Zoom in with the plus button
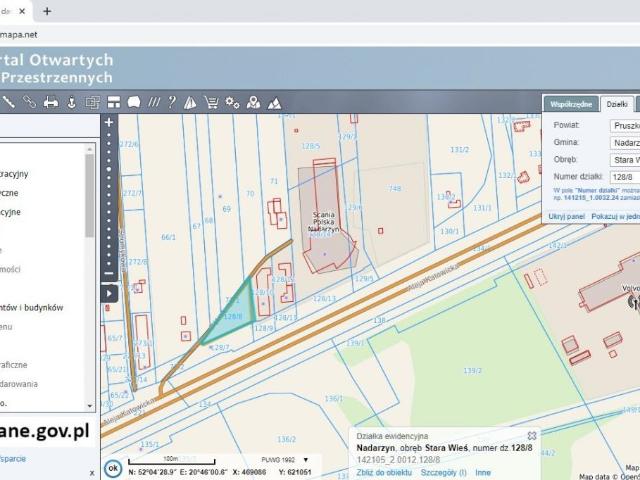The height and width of the screenshot is (480, 640). pos(109,122)
